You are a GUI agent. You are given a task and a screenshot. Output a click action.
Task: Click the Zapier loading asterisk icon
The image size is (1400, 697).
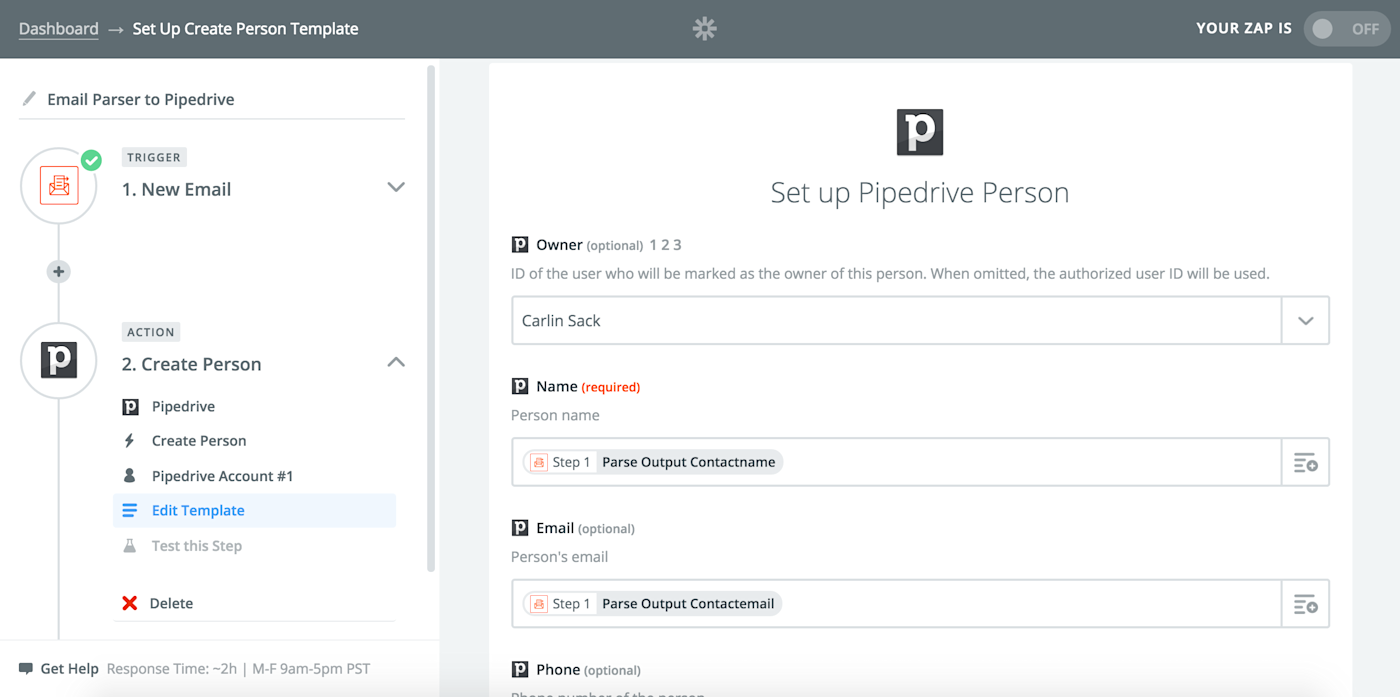coord(705,29)
